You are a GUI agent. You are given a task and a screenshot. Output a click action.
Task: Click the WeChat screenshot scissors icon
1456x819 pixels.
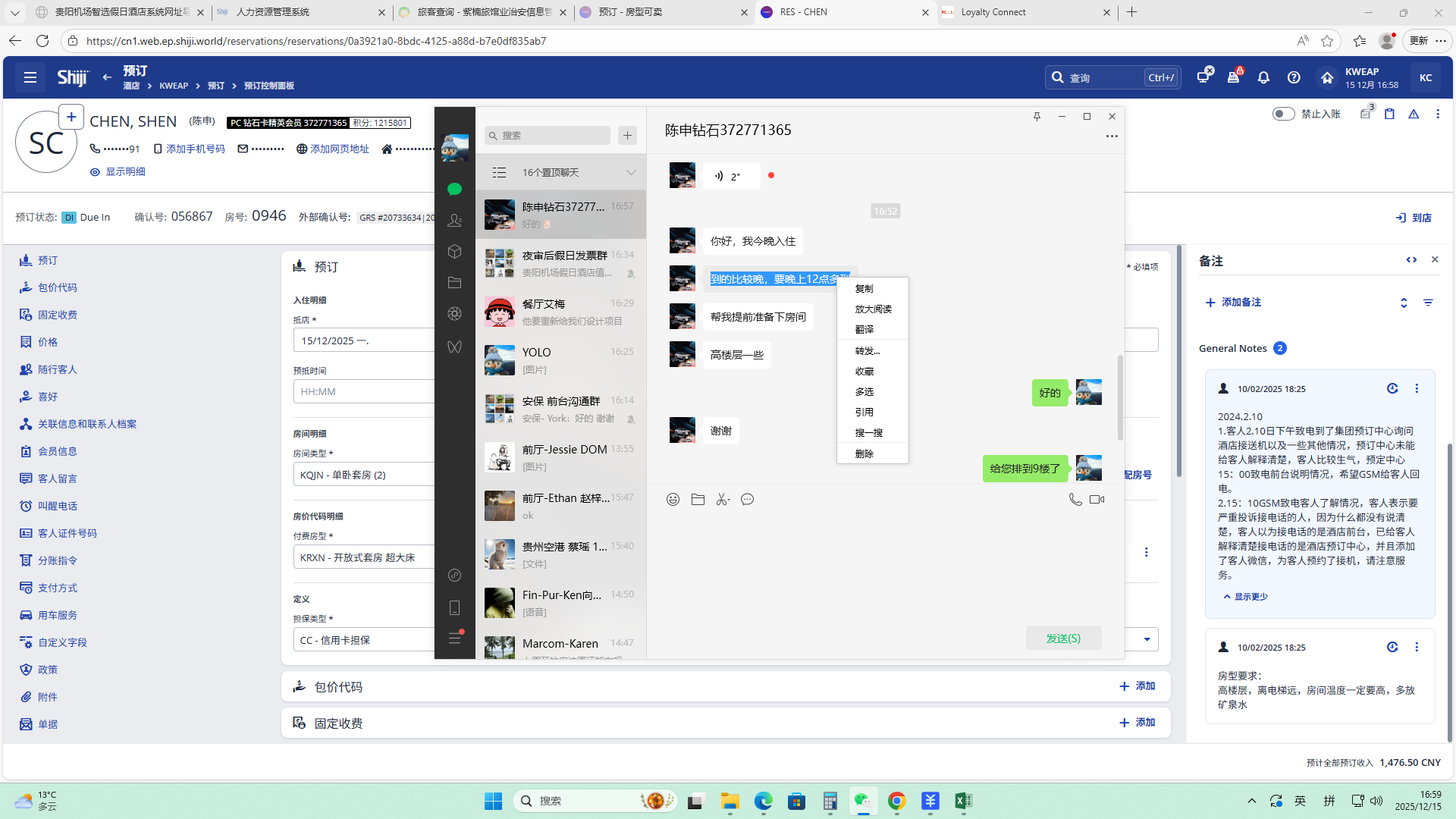(x=723, y=500)
